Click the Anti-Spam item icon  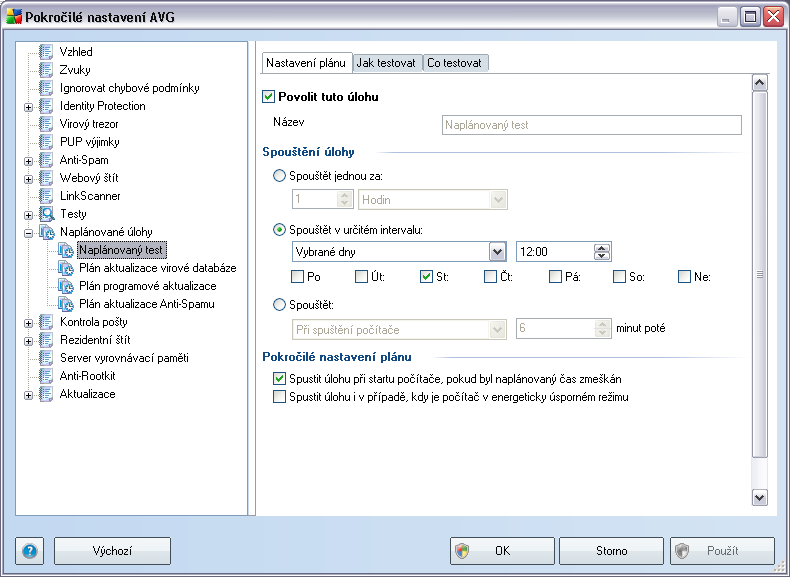click(x=46, y=160)
